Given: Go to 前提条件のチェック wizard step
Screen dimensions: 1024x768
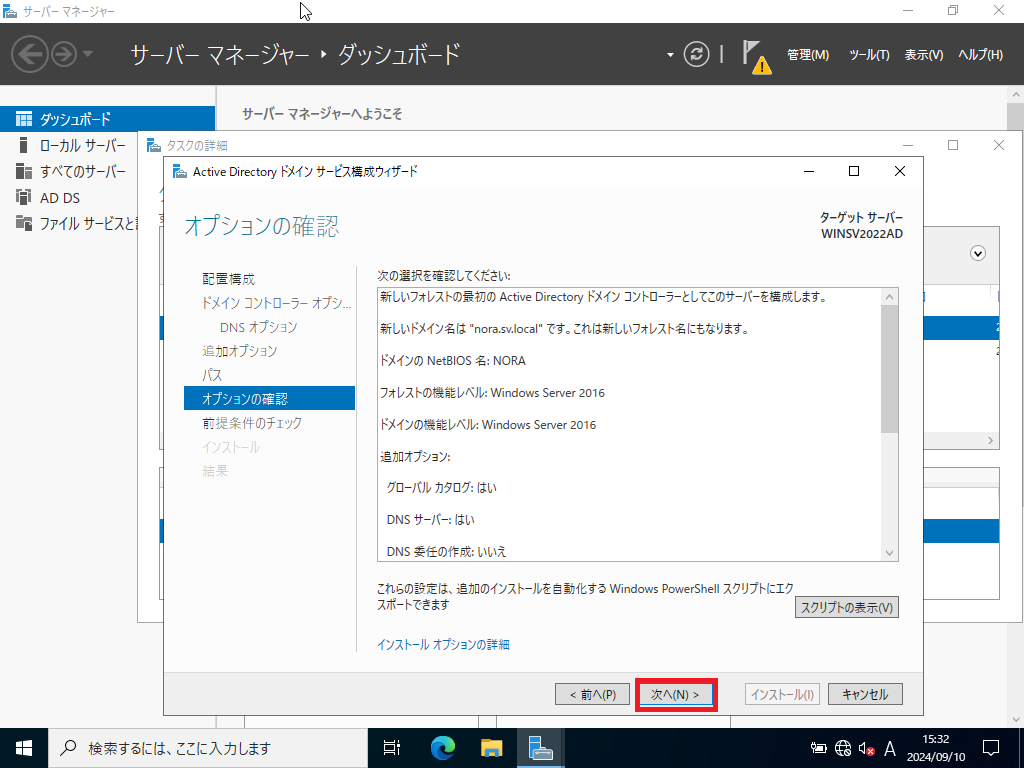Looking at the screenshot, I should (252, 423).
